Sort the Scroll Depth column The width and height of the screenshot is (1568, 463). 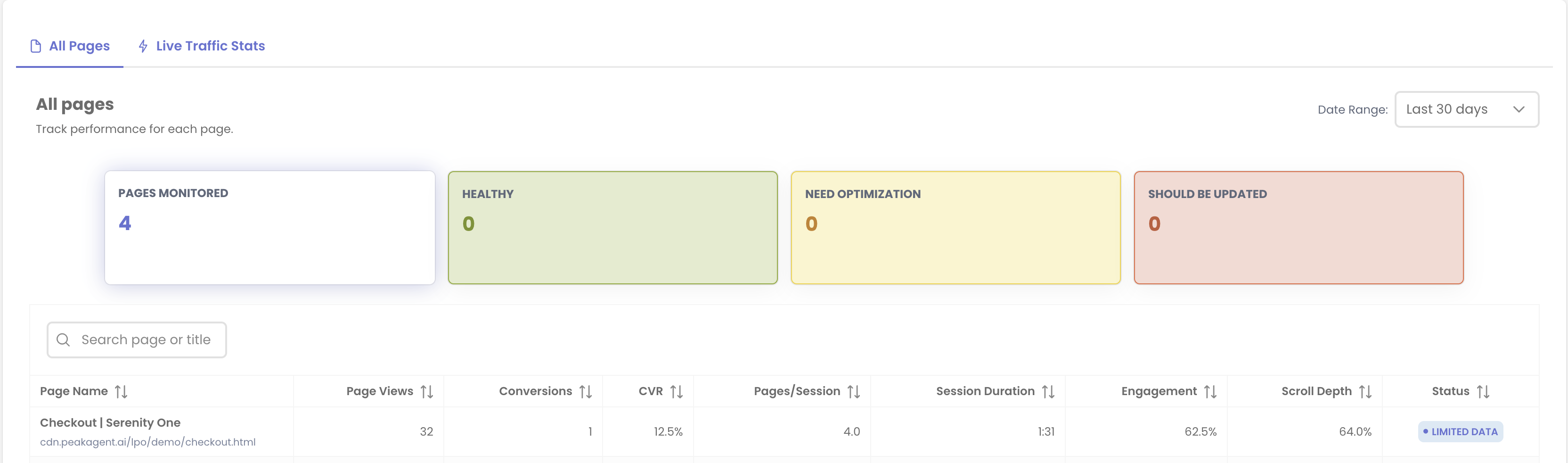1366,391
